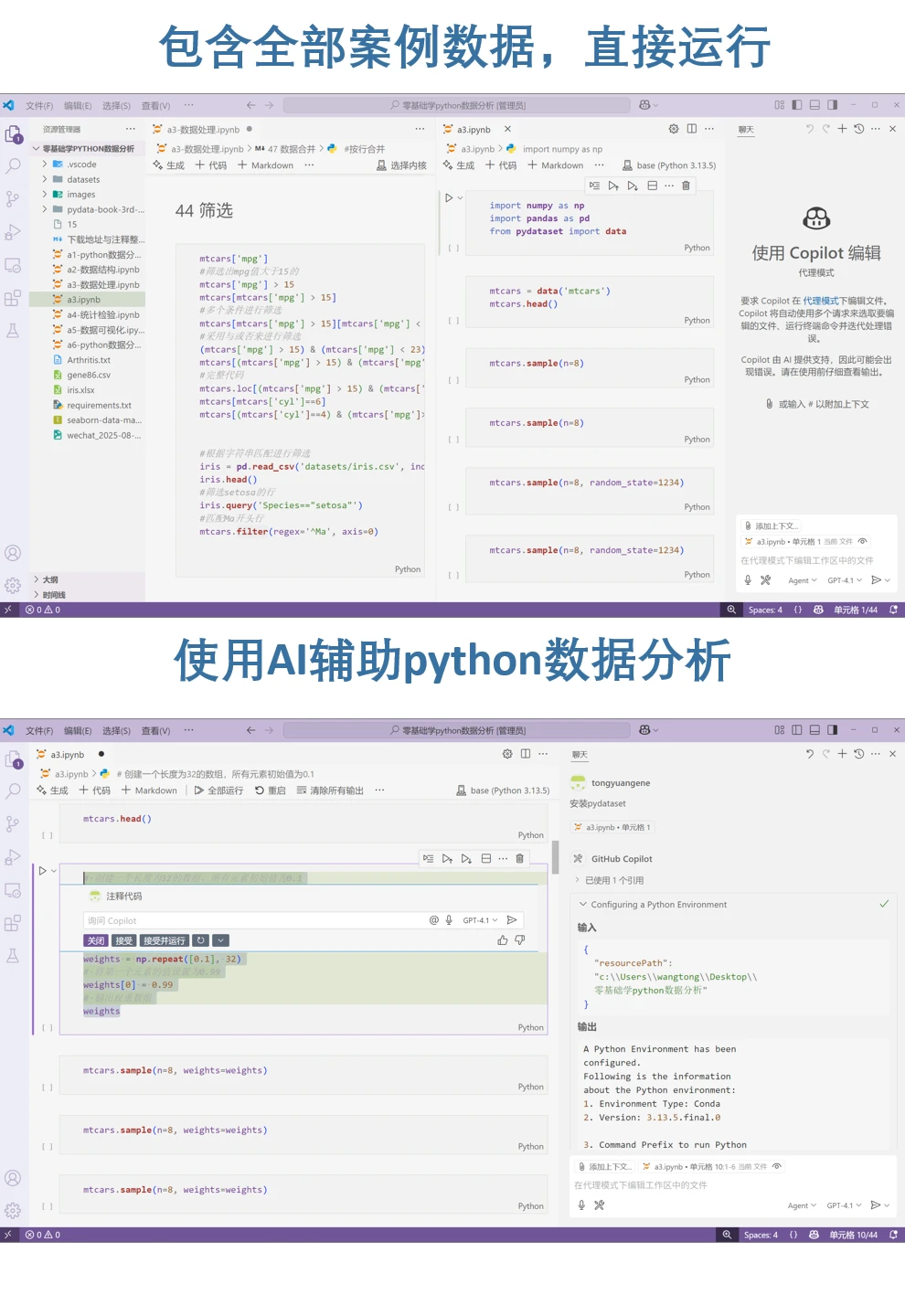Open Testing flask icon in top window
This screenshot has height=1316, width=905.
pos(13,331)
